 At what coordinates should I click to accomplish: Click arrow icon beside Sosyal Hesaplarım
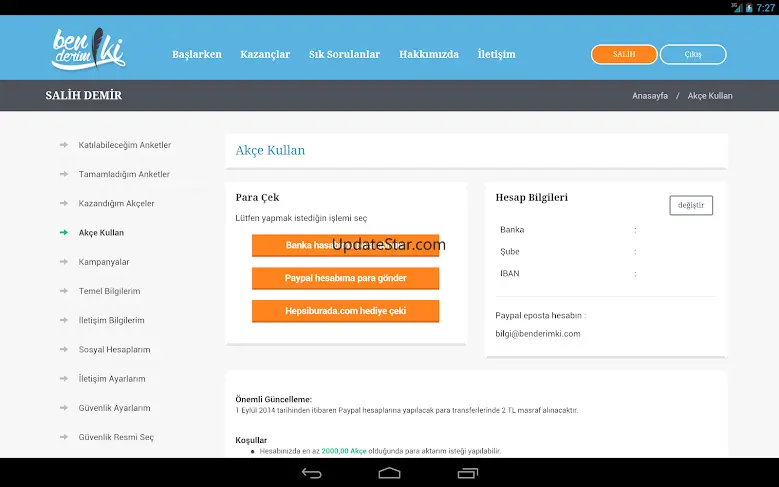point(64,349)
